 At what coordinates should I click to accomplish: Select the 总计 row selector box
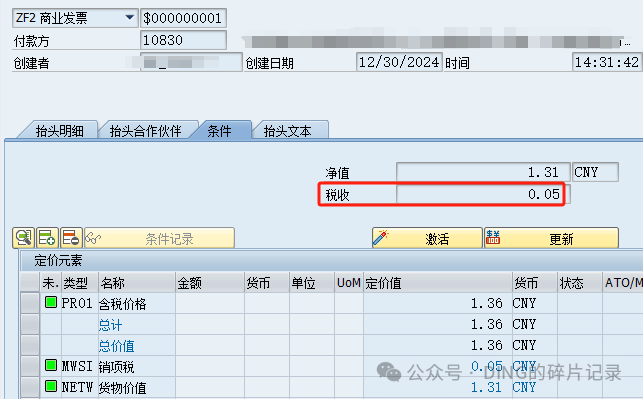pyautogui.click(x=30, y=324)
